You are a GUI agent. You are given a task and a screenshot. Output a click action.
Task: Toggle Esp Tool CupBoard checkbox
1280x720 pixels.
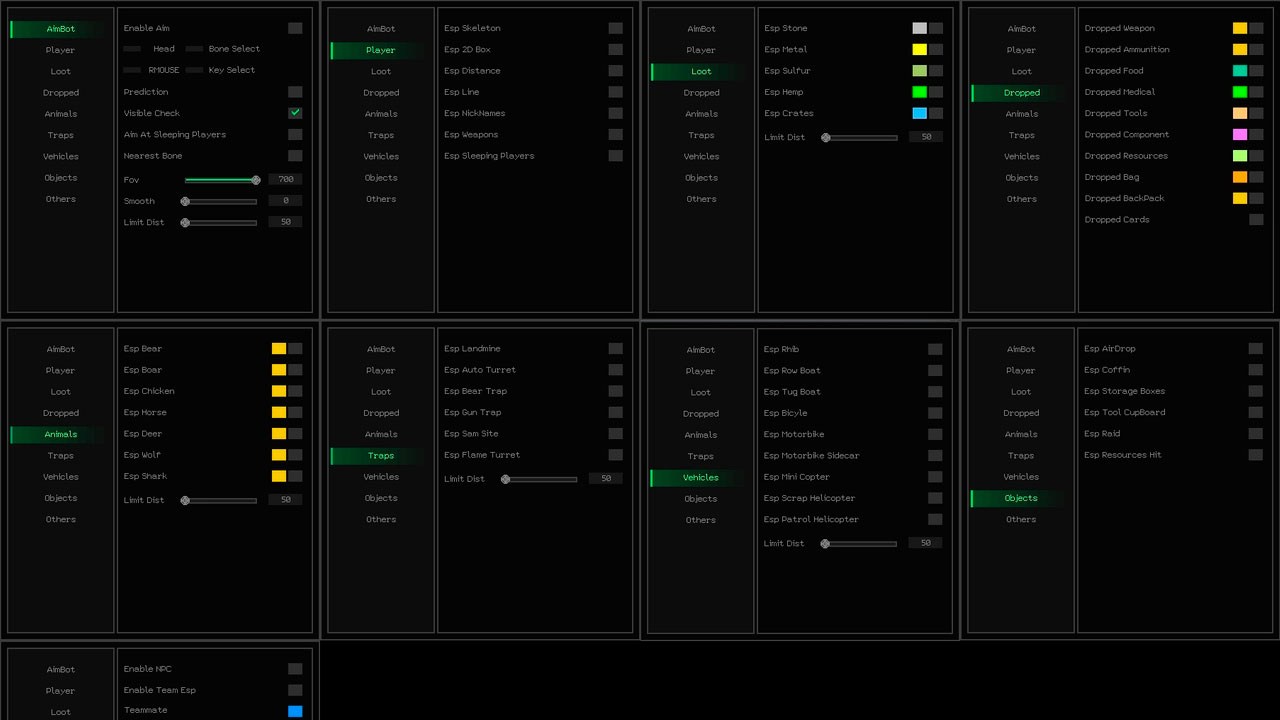[x=1256, y=412]
